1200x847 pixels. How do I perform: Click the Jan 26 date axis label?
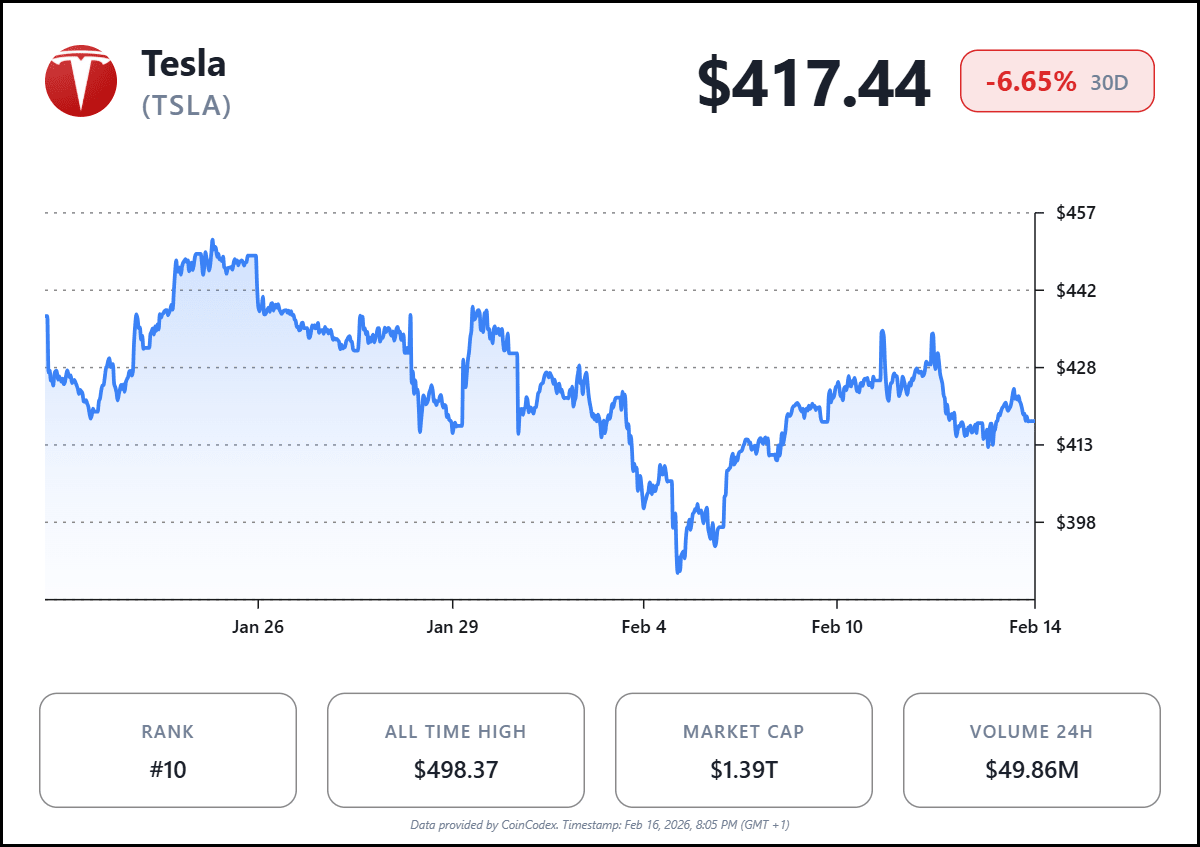(258, 627)
